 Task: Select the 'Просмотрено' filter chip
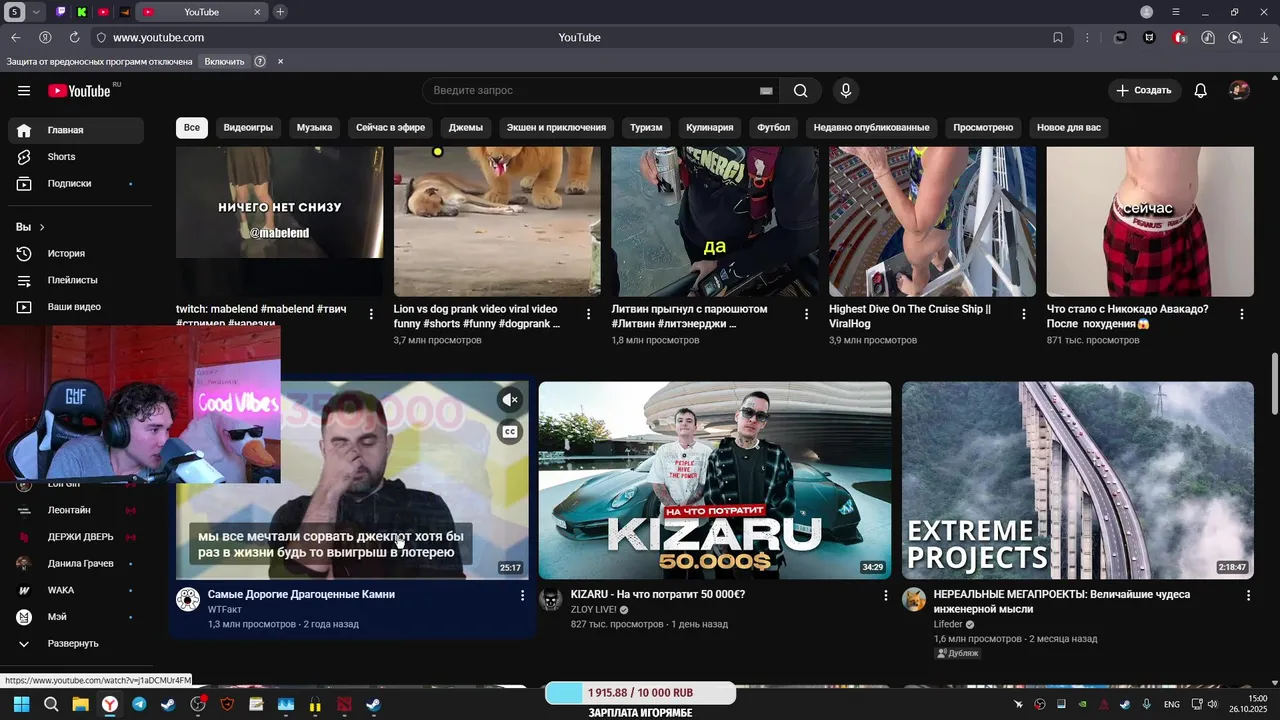[983, 128]
